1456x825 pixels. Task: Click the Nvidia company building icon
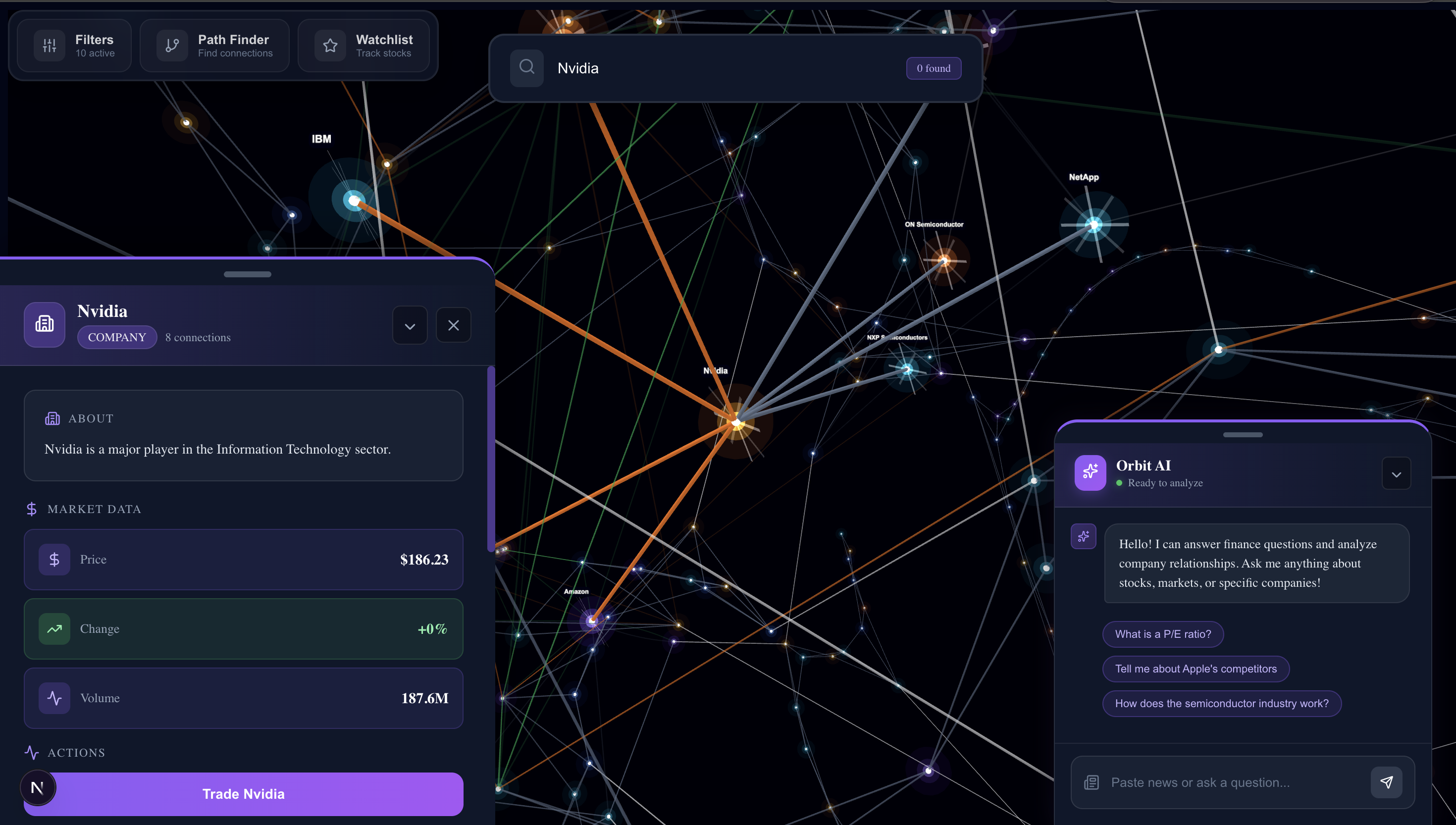click(44, 325)
